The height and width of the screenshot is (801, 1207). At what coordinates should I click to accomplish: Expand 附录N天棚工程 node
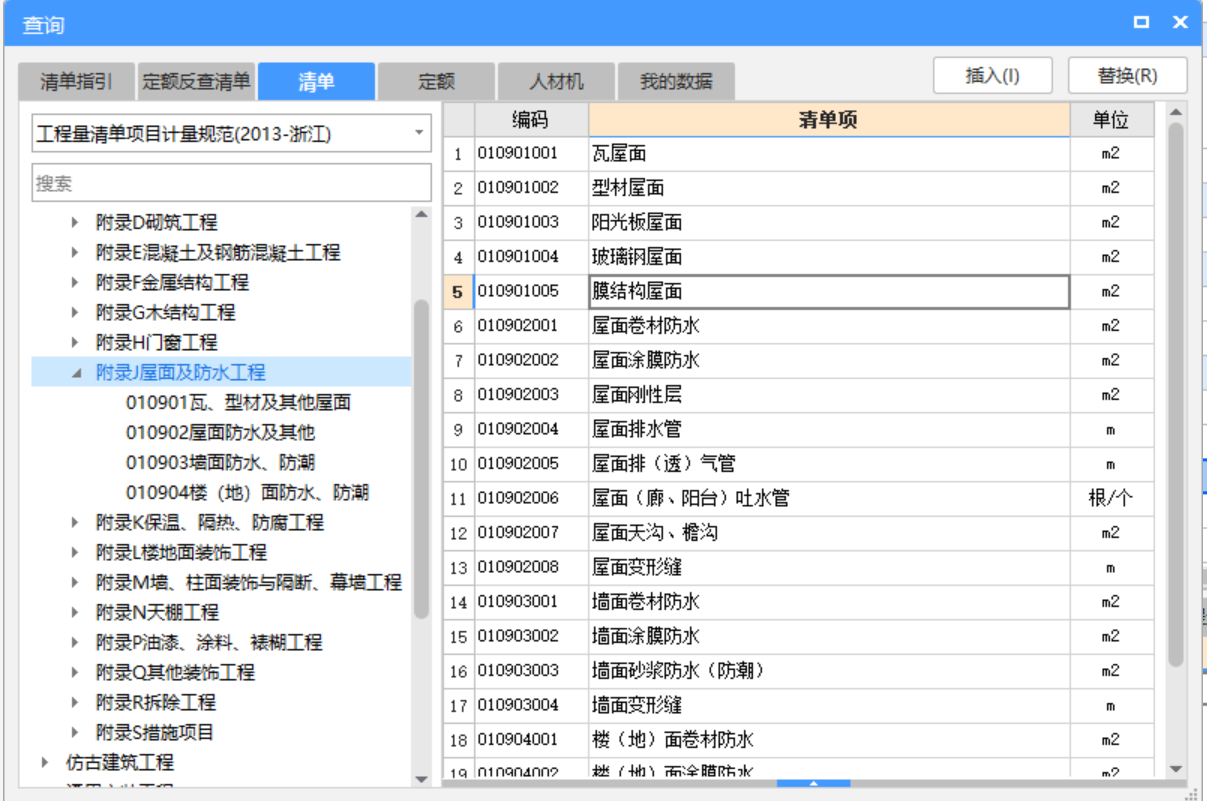(75, 612)
